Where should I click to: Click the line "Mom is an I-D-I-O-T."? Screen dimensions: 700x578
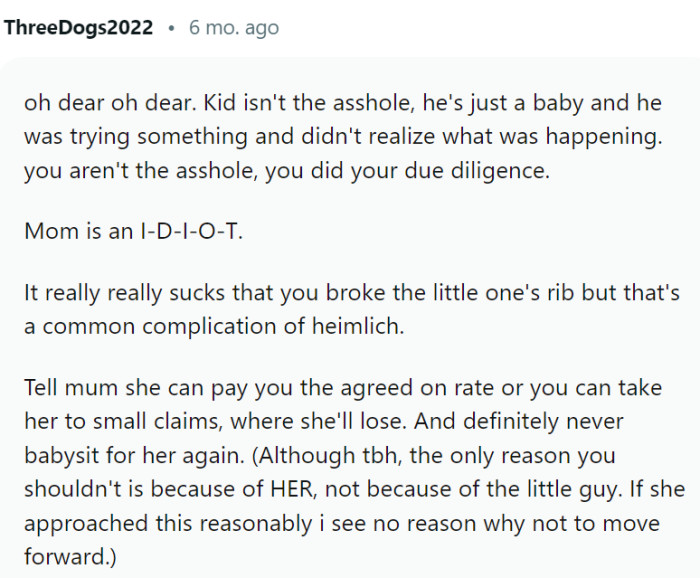tap(133, 231)
